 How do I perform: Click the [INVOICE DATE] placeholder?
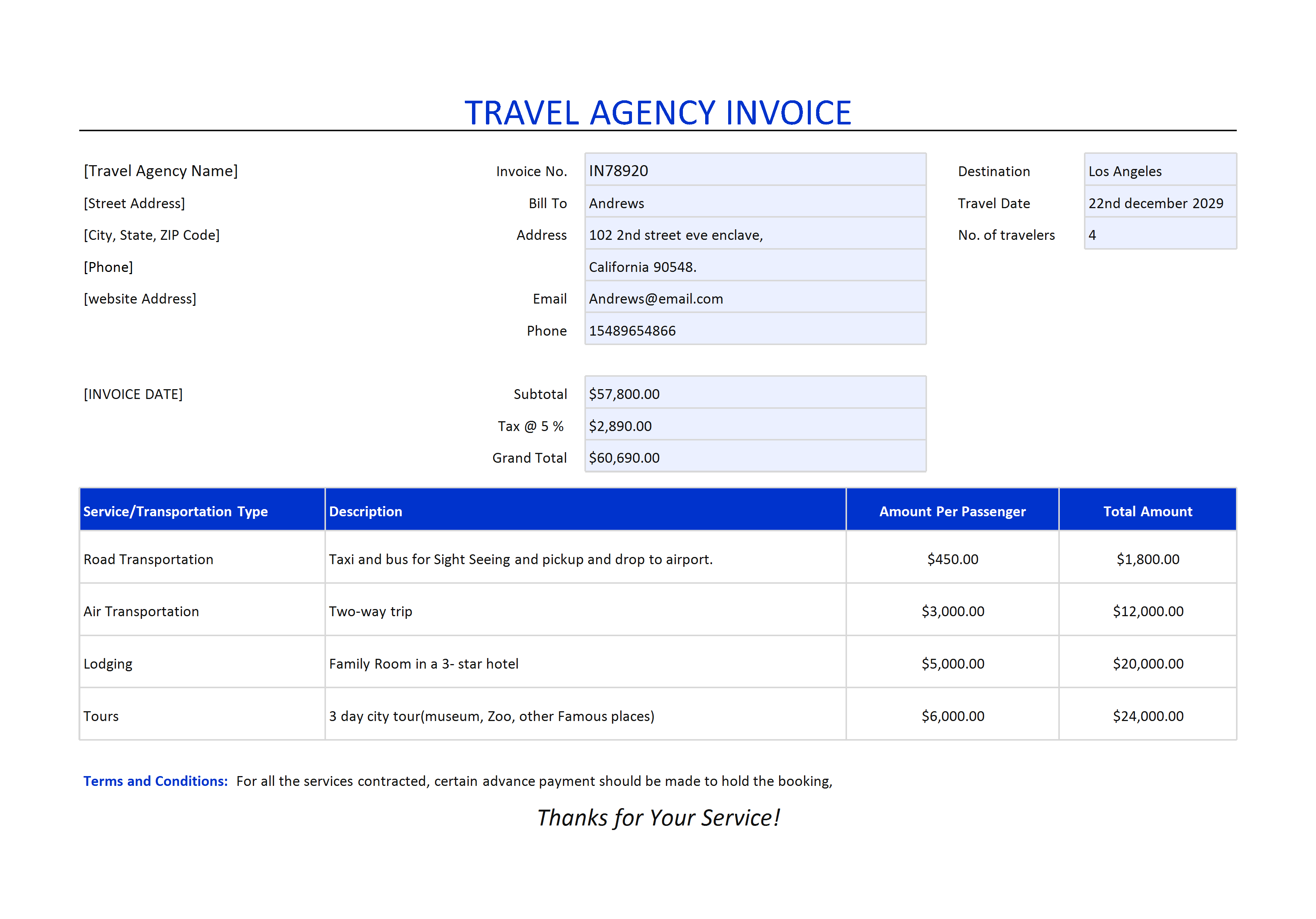tap(133, 394)
